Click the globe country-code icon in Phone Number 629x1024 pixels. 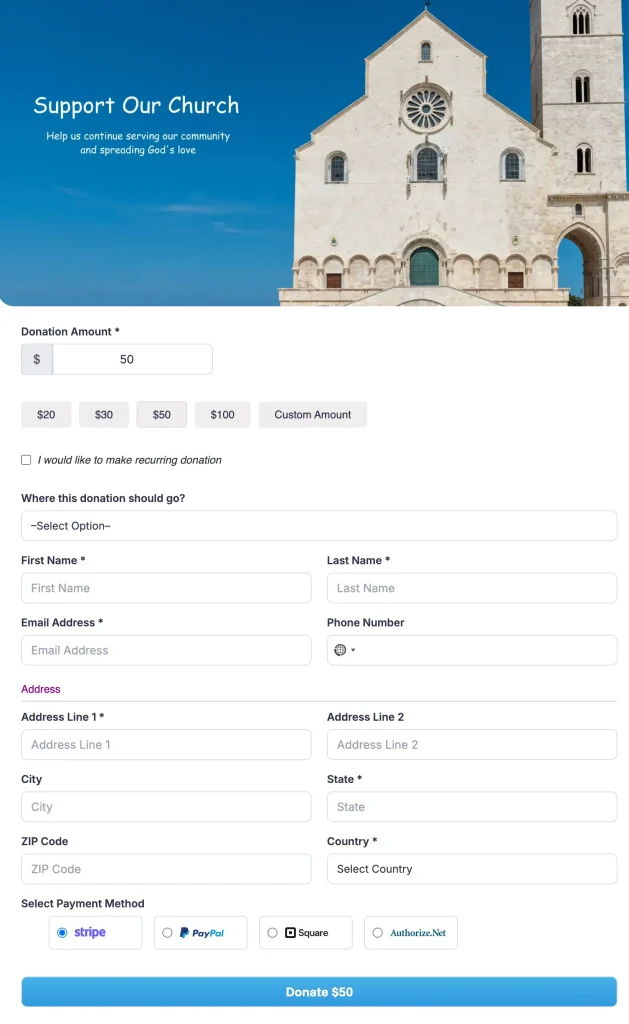340,650
